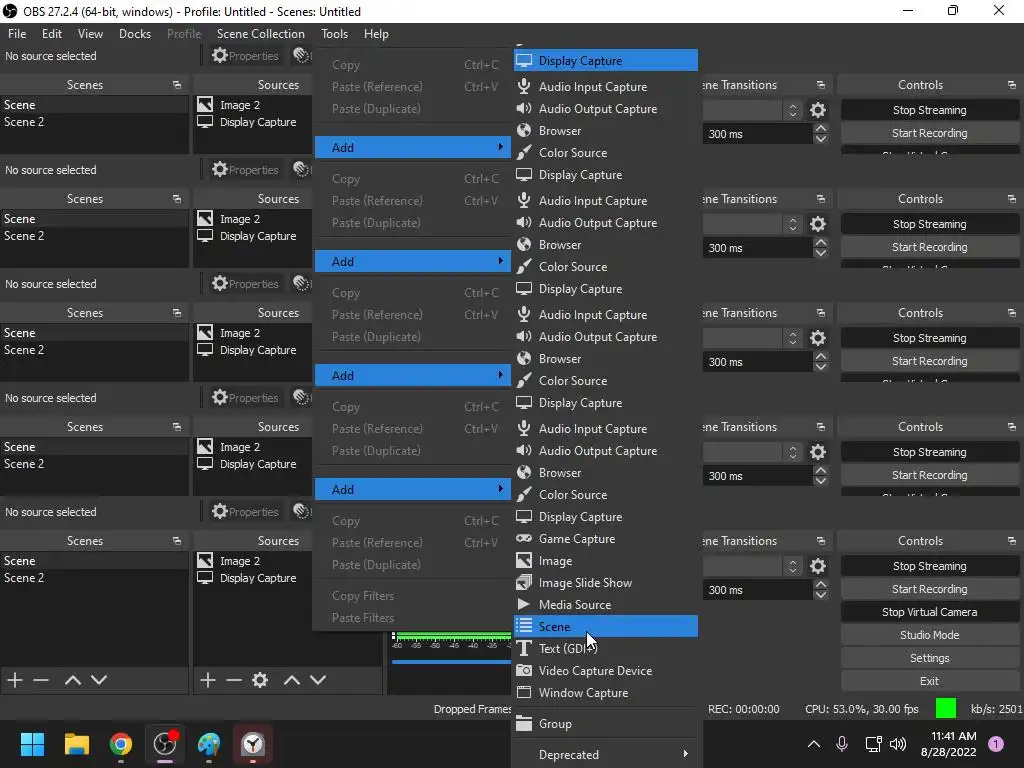Click the CPU: 53.0%, 30.00 fps readout
Screen dimensions: 1024x768
(861, 709)
